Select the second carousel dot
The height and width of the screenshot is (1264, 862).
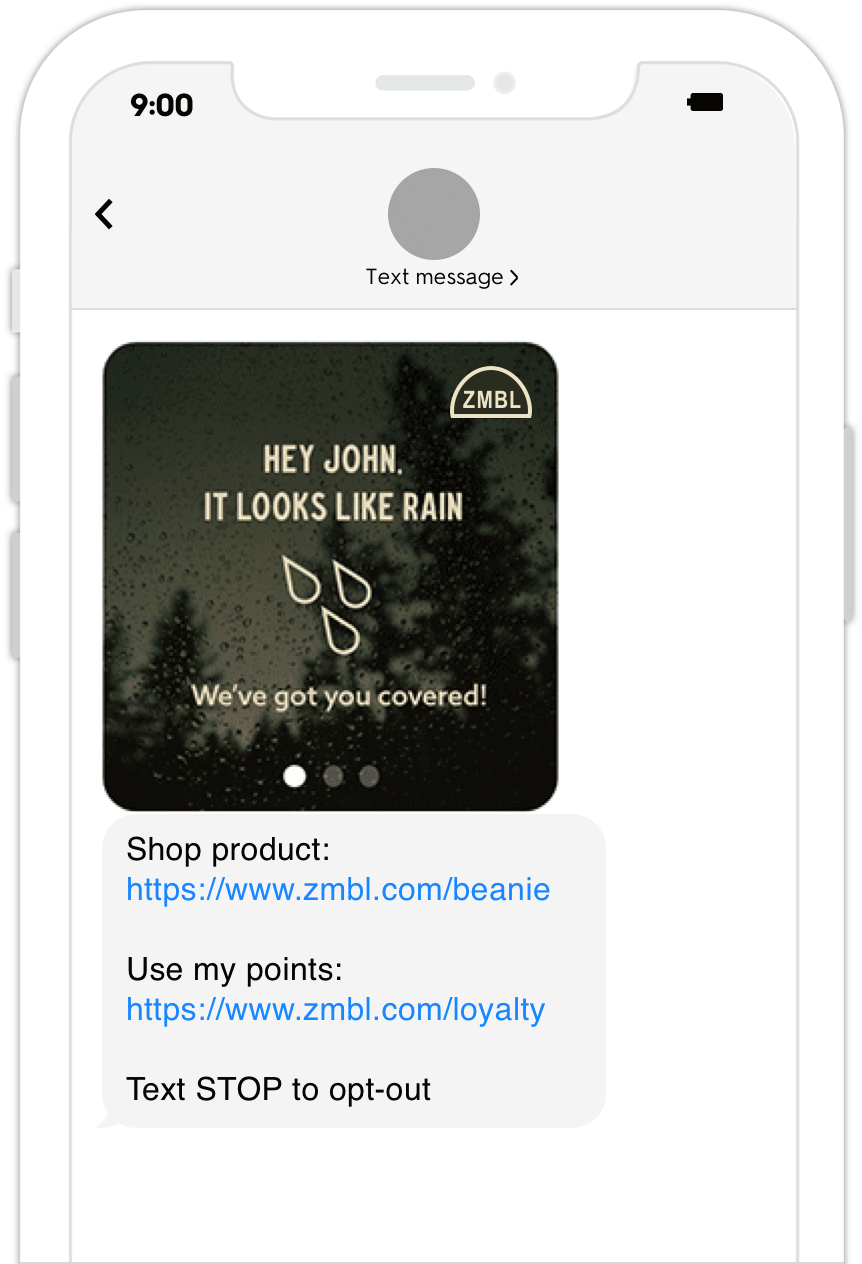pyautogui.click(x=333, y=776)
